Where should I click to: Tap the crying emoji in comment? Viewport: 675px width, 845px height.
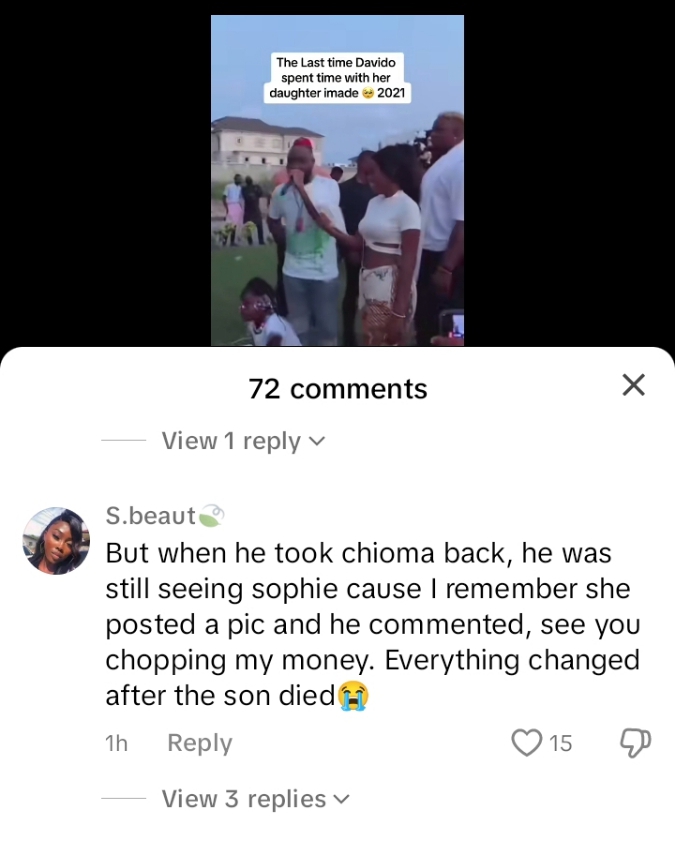(x=353, y=696)
